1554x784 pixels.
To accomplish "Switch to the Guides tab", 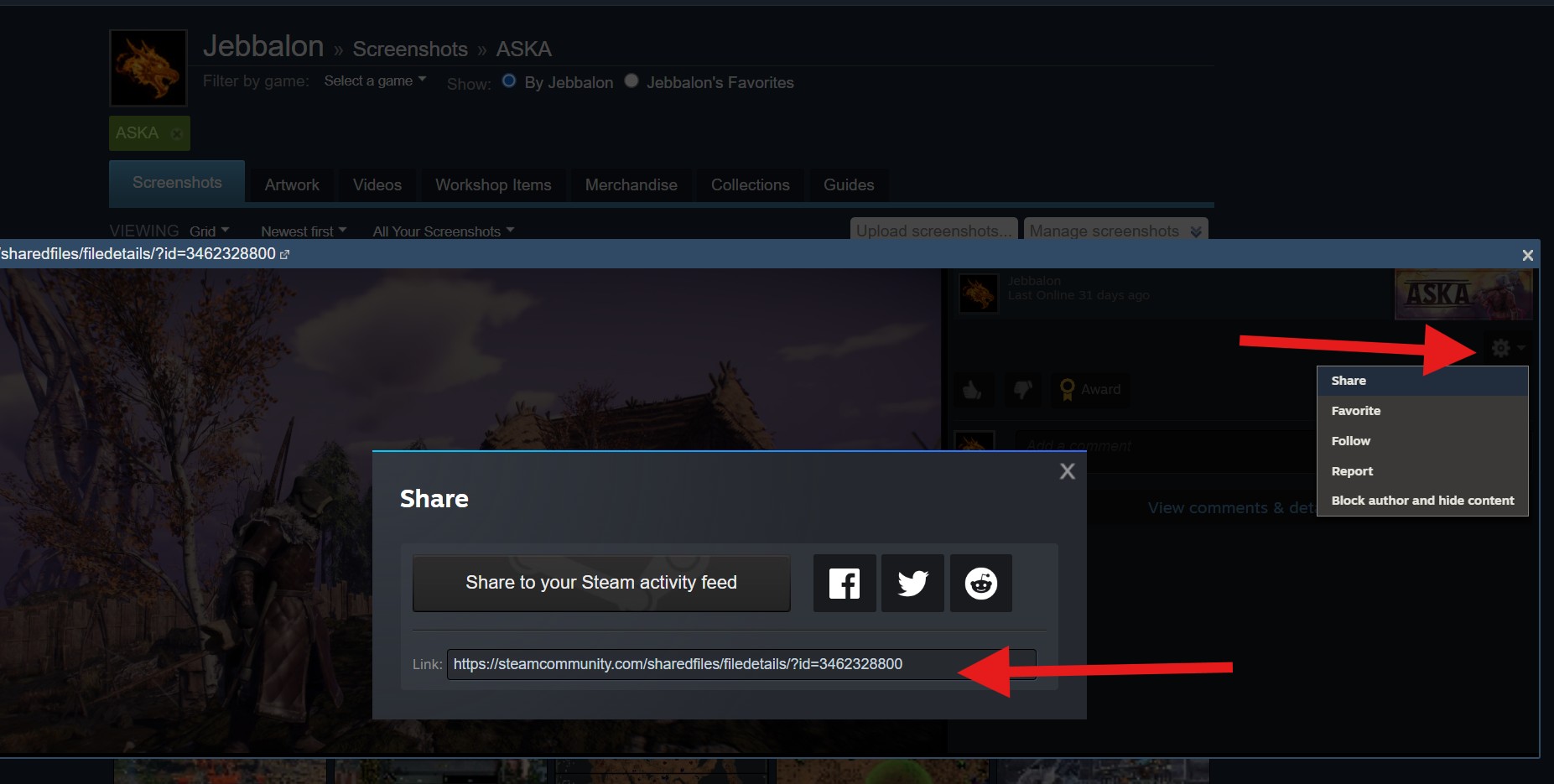I will click(x=849, y=185).
